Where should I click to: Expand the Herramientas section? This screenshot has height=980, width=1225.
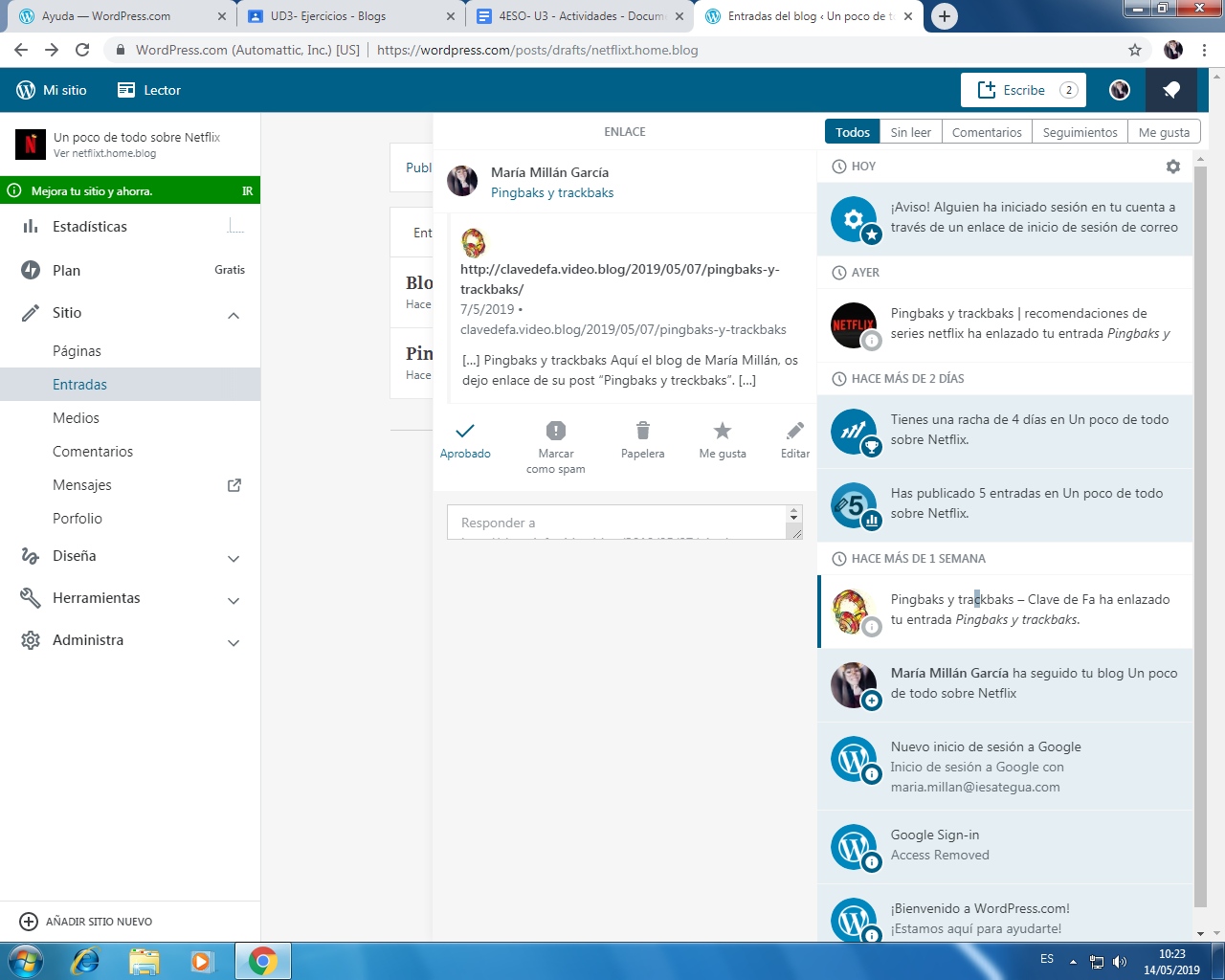234,600
